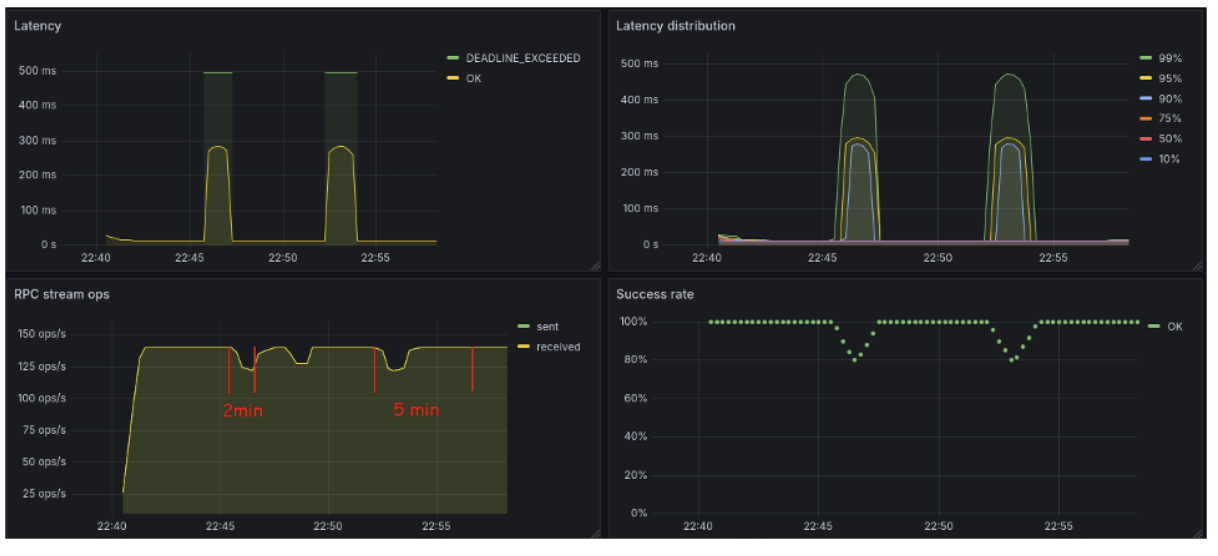Image resolution: width=1218 pixels, height=556 pixels.
Task: Toggle the OK series in Success rate legend
Action: coord(1174,327)
